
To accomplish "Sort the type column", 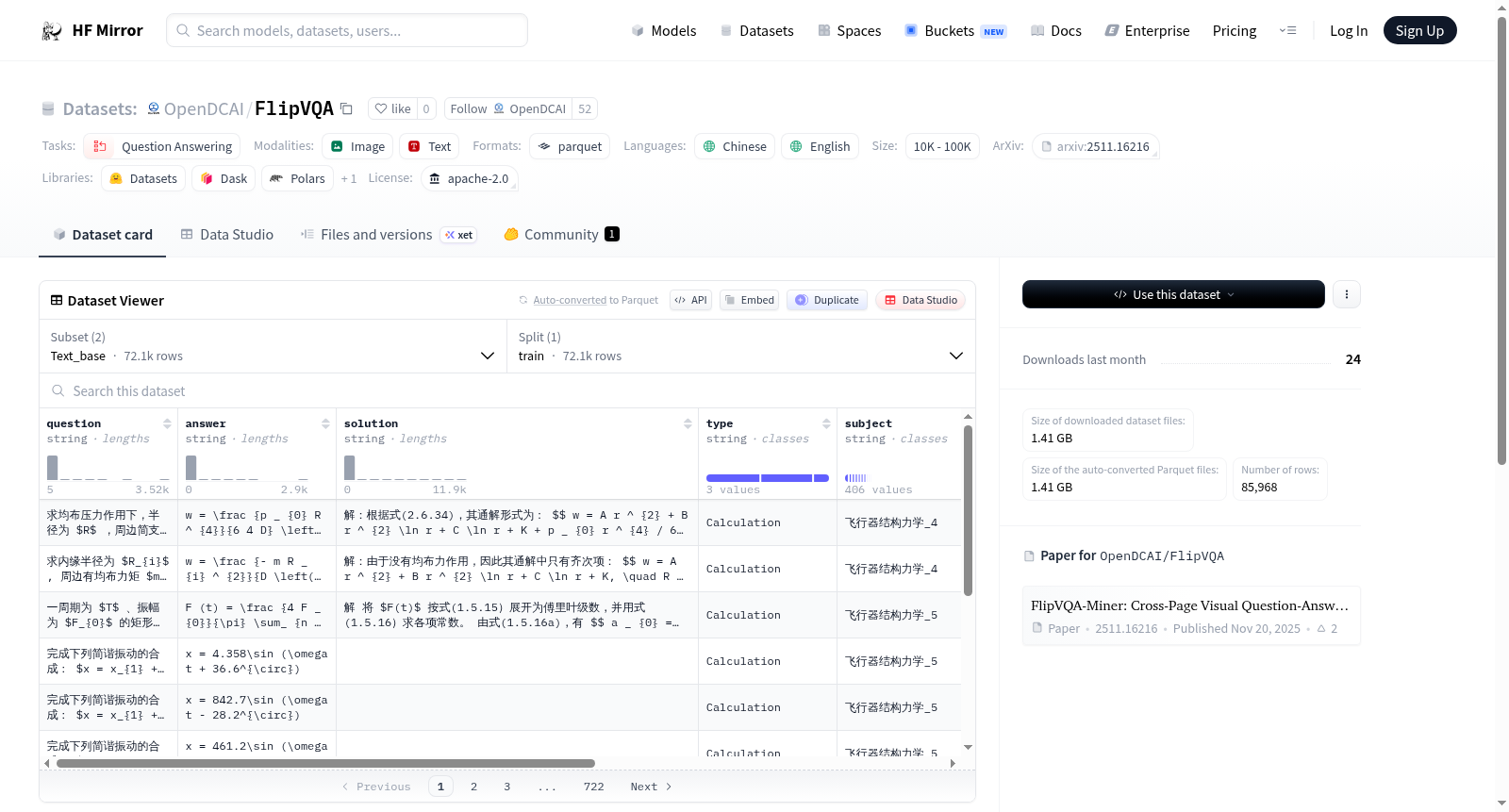I will pos(826,423).
